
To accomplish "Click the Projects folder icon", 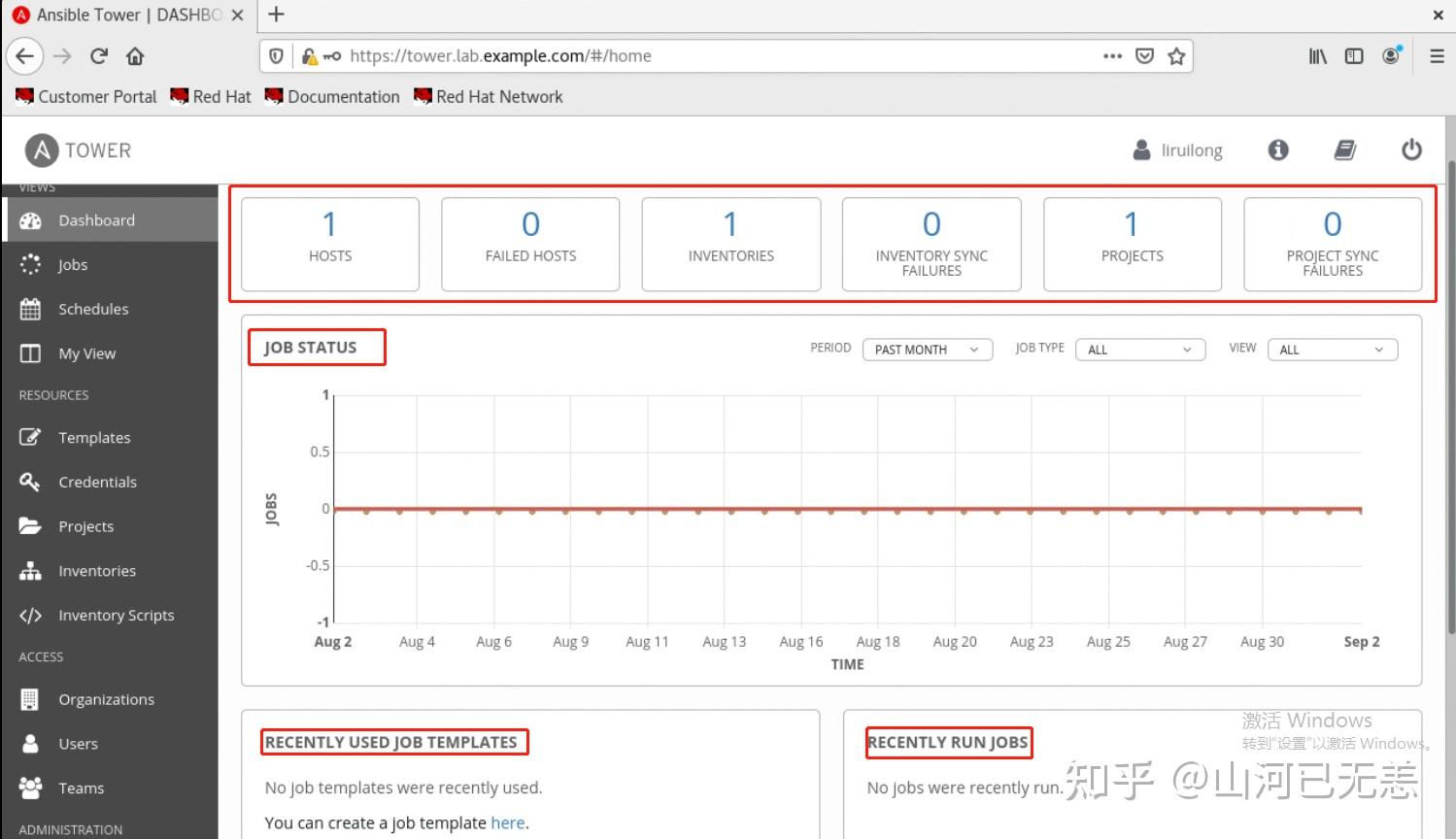I will pos(30,525).
